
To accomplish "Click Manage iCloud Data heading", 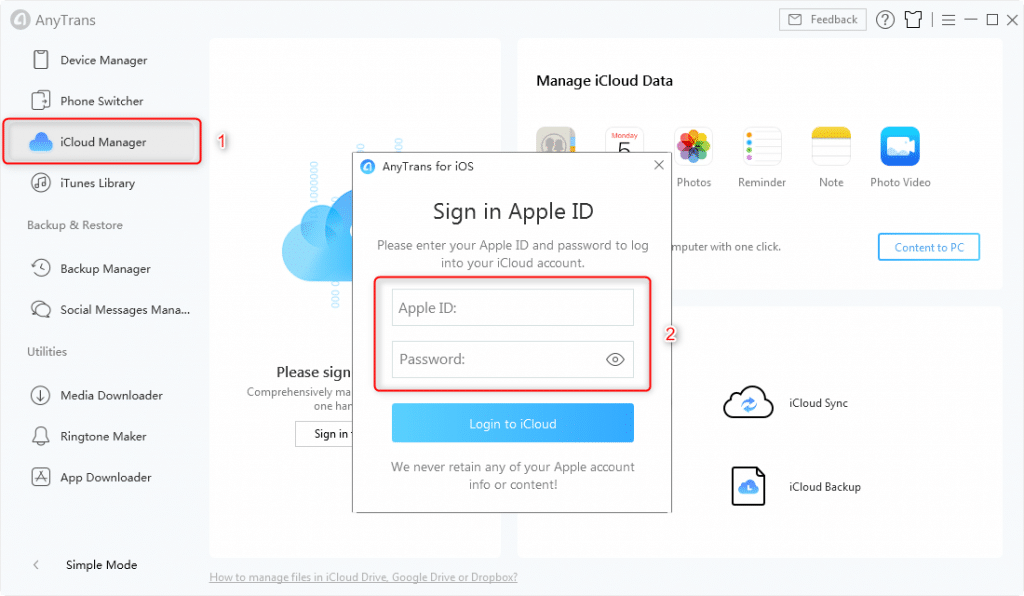I will 604,80.
